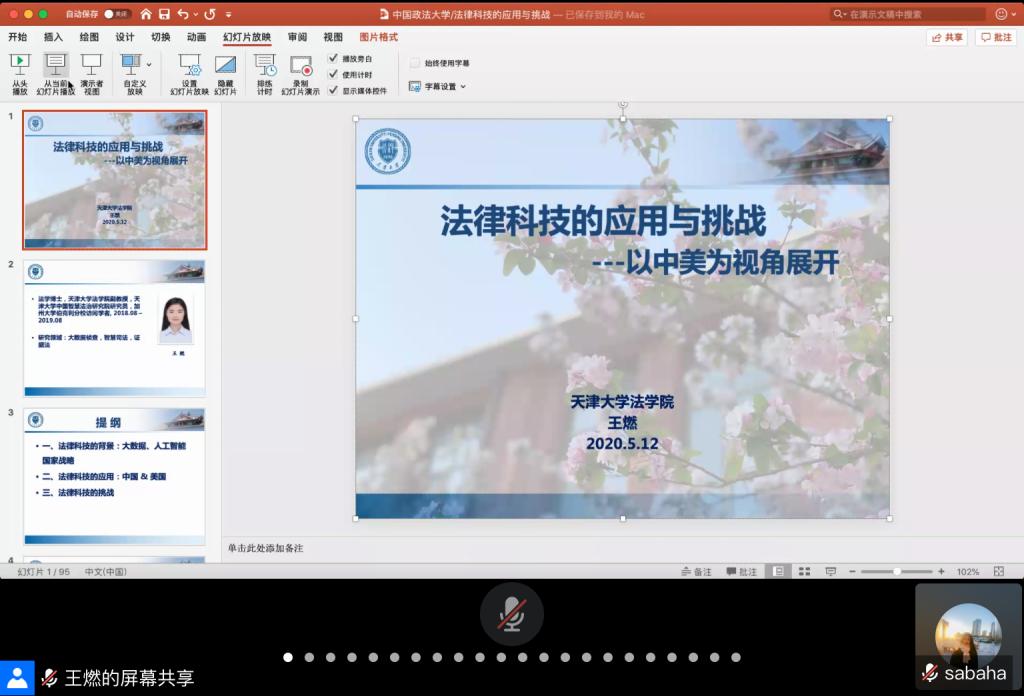Click the fit slide to window icon
Viewport: 1024px width, 696px height.
click(x=999, y=571)
